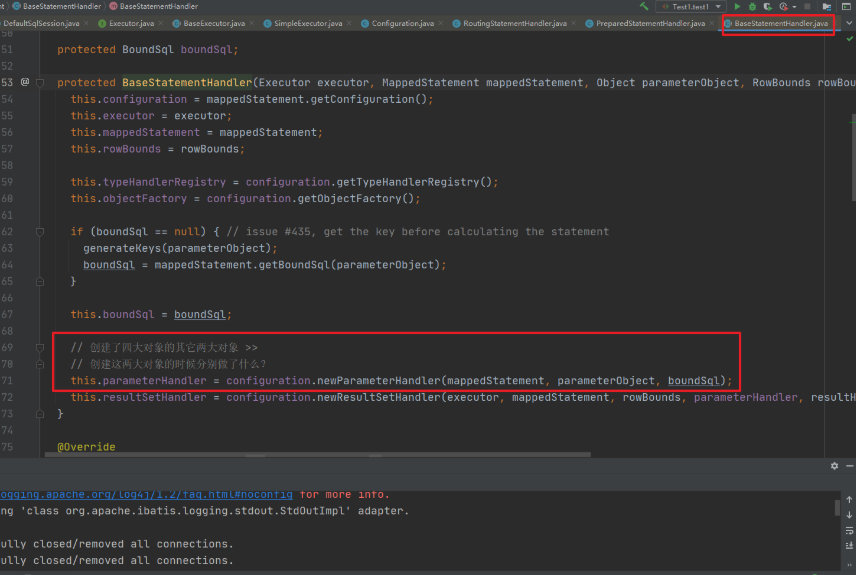856x575 pixels.
Task: Click the BaseStatementHandler class breadcrumb with blue icon
Action: pos(57,7)
